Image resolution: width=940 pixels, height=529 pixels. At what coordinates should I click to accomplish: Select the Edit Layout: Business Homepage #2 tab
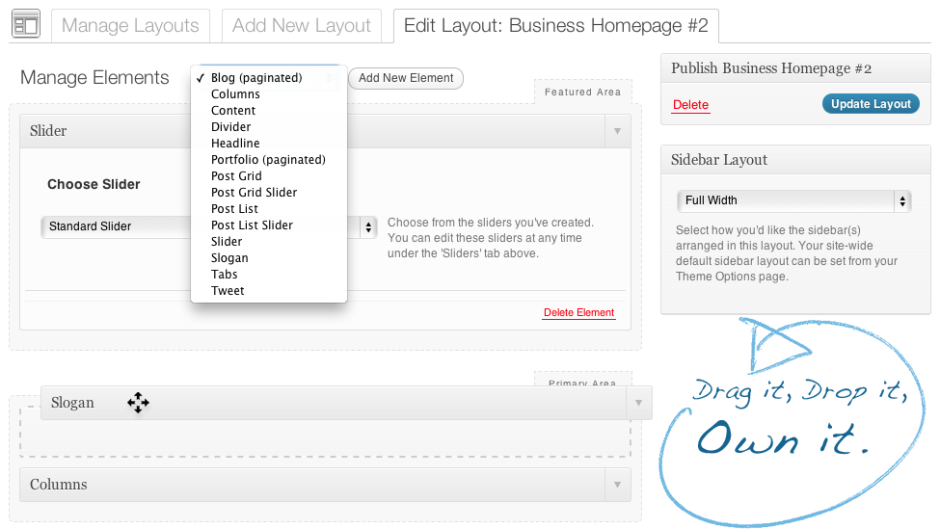tap(555, 26)
